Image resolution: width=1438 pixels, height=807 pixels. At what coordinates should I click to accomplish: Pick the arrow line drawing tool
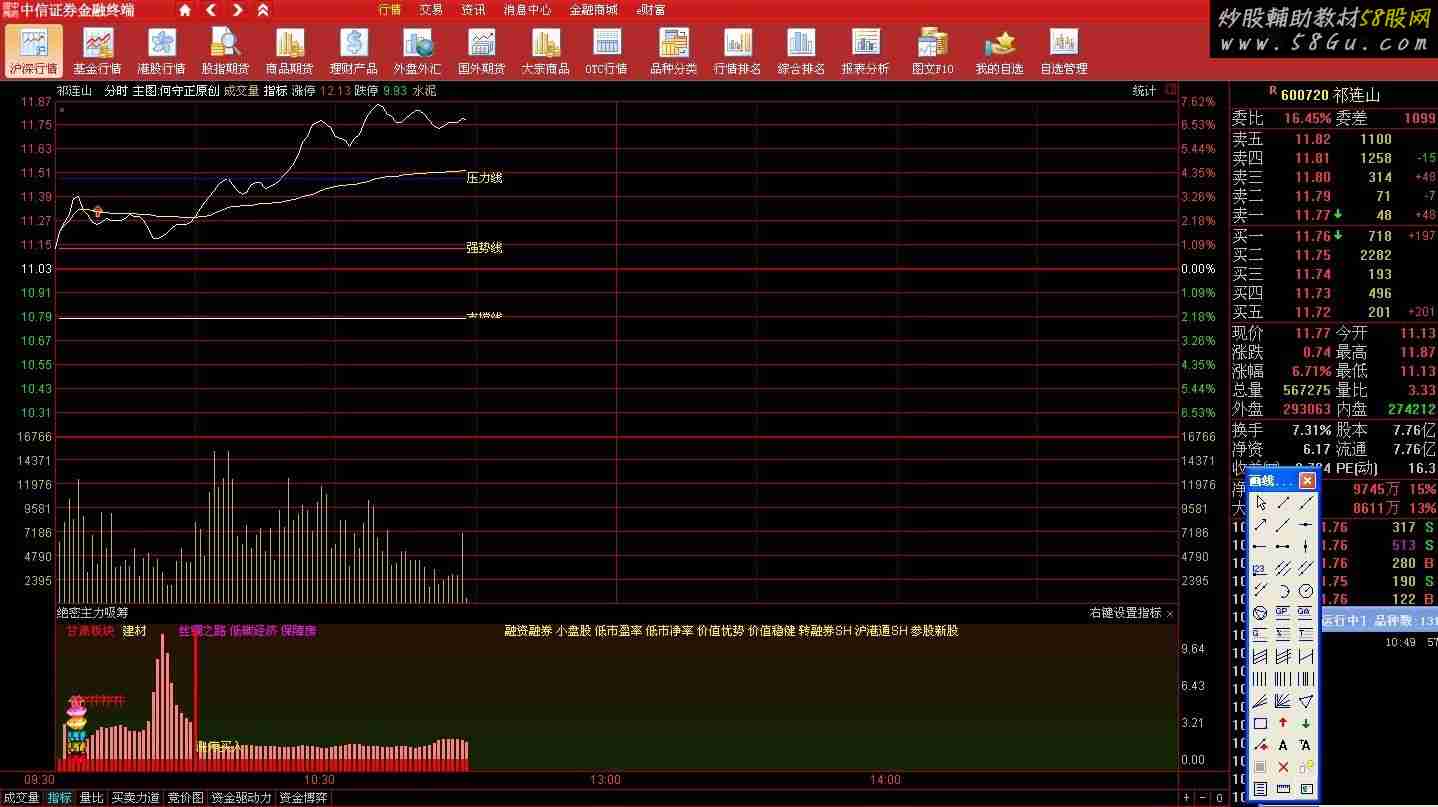(1261, 523)
